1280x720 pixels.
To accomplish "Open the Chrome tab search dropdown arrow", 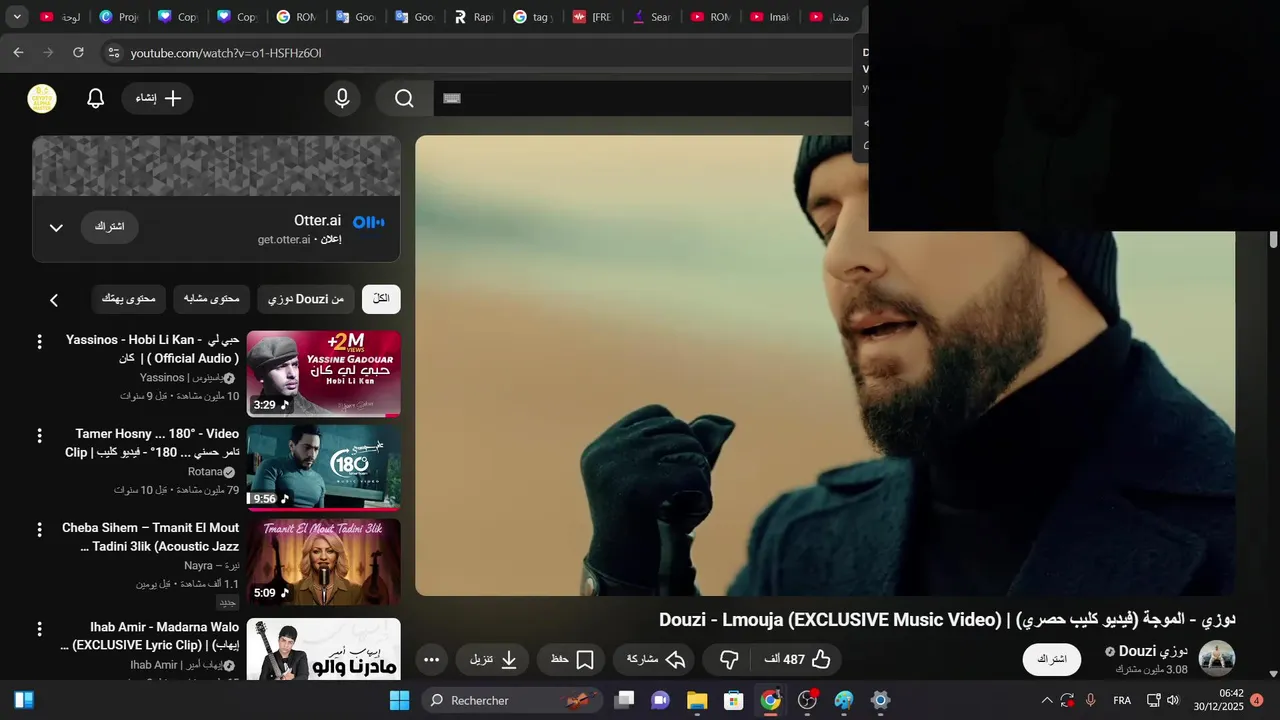I will tap(17, 17).
